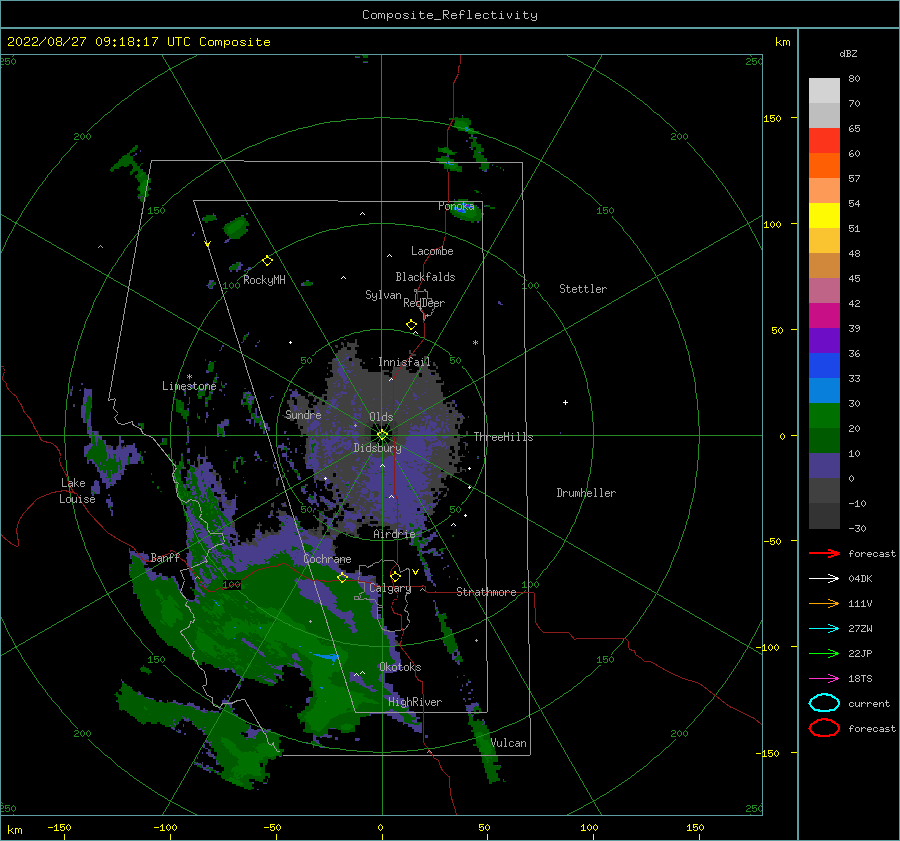900x841 pixels.
Task: Click the HighRiver label
Action: (x=415, y=702)
